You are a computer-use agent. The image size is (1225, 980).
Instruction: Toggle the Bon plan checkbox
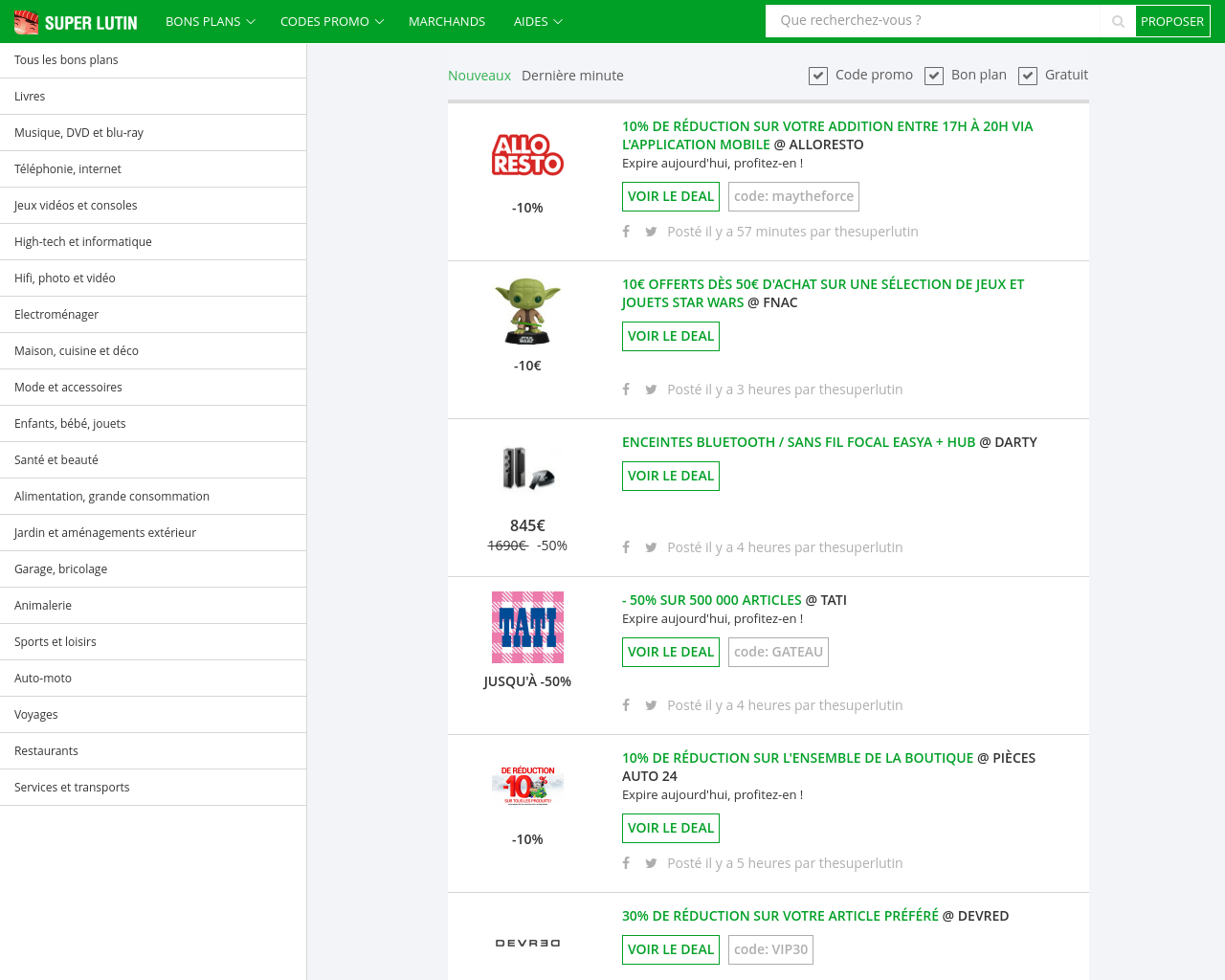tap(934, 76)
